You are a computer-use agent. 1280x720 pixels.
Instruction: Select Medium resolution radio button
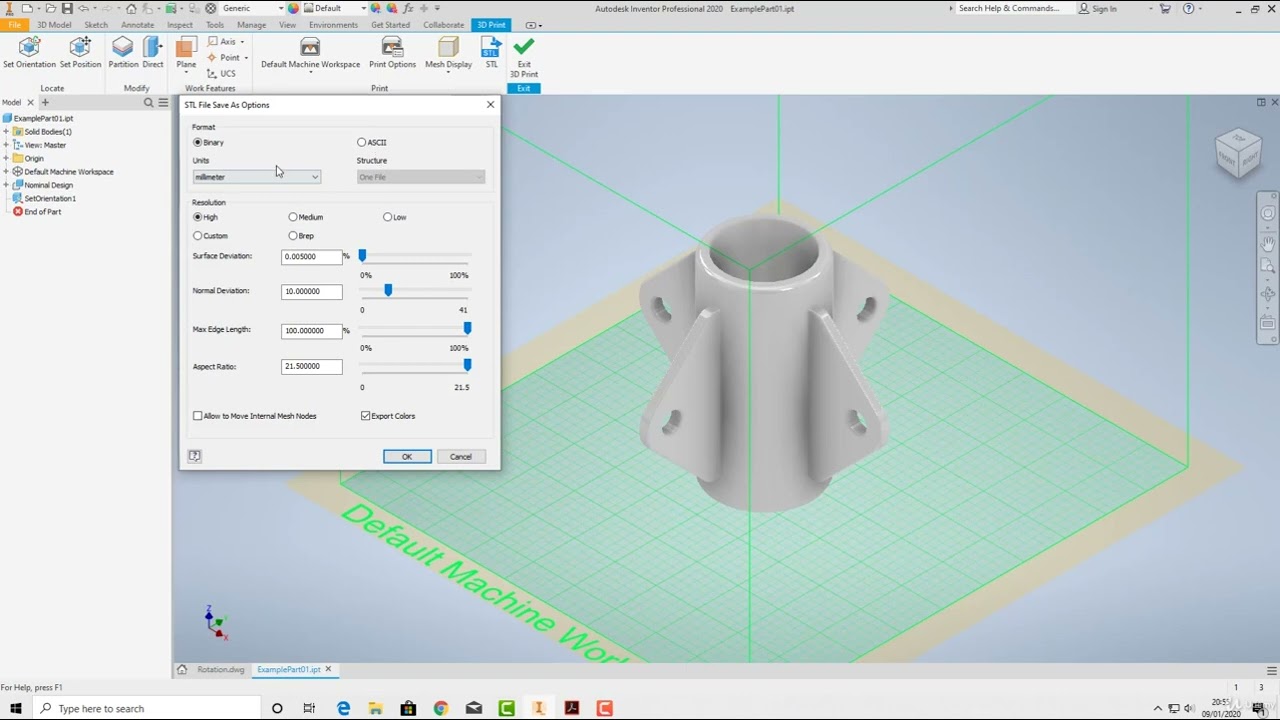click(293, 217)
